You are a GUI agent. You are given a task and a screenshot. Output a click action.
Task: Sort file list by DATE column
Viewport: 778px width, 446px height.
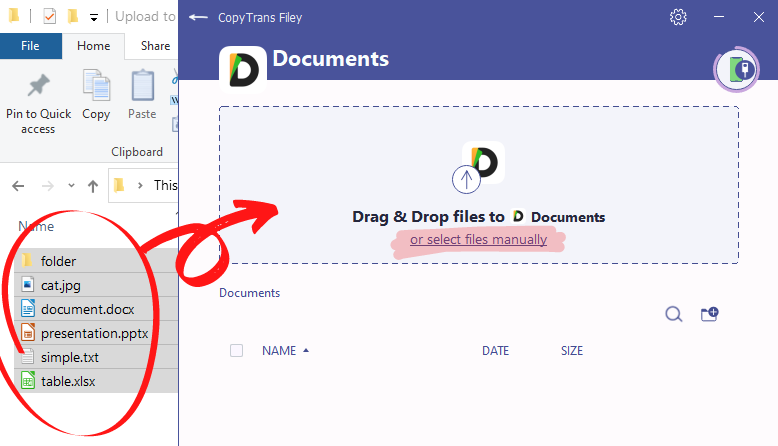[495, 351]
